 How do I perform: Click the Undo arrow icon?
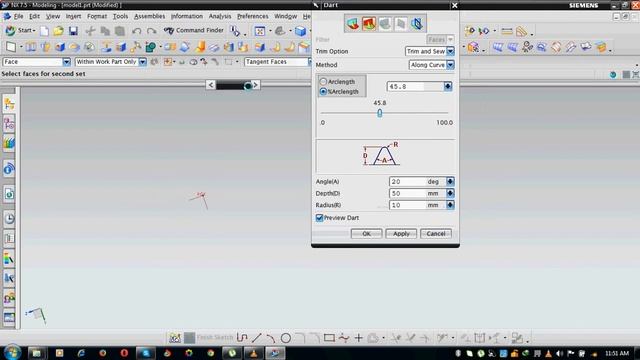(x=137, y=31)
